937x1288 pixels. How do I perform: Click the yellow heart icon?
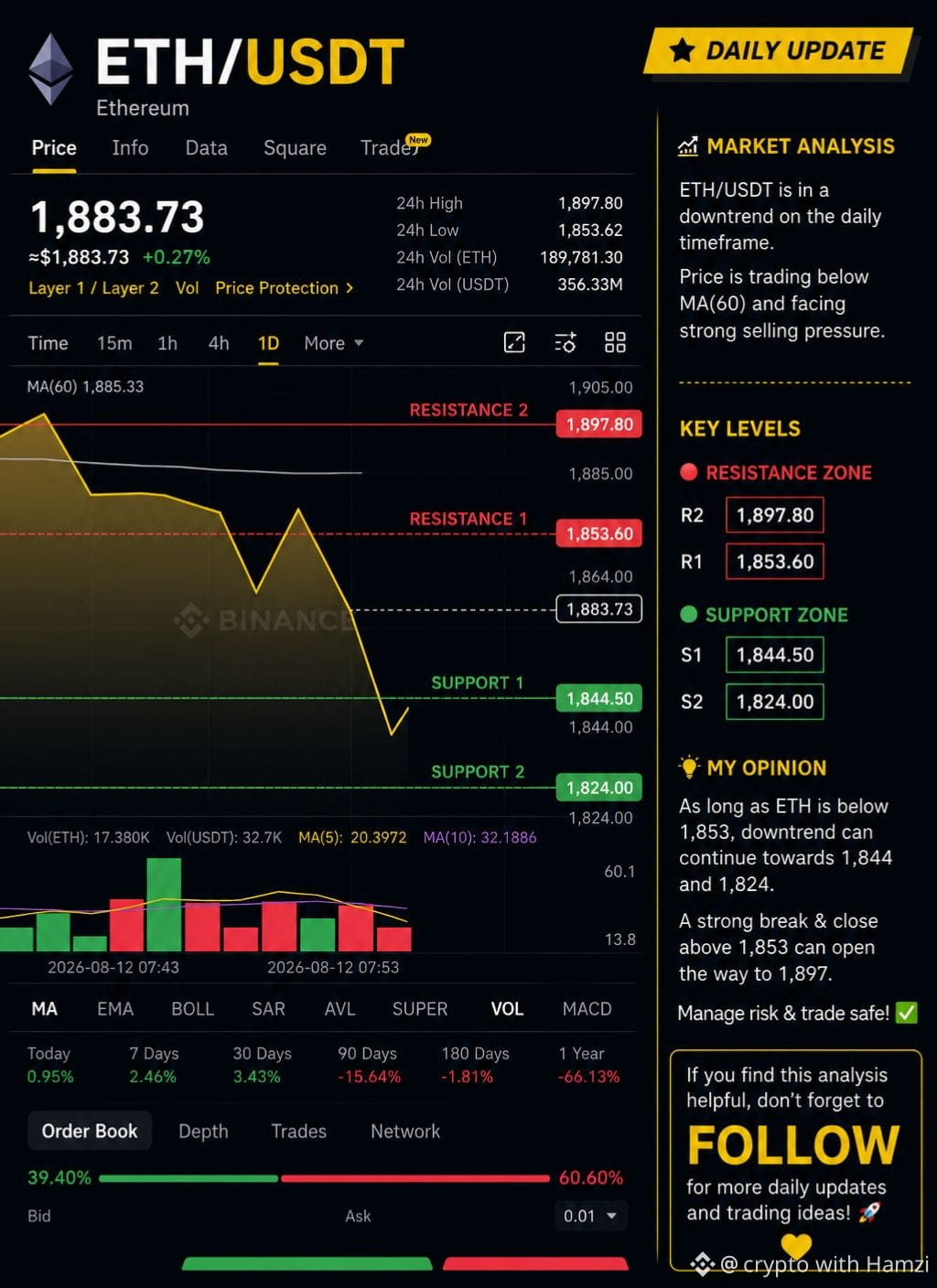tap(796, 1245)
